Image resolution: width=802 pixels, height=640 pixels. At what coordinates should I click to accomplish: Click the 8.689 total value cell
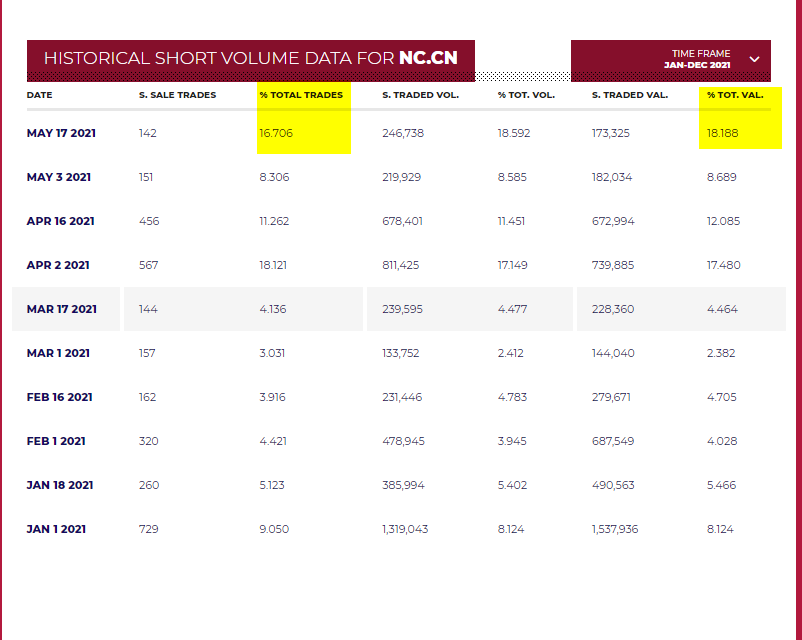click(722, 177)
